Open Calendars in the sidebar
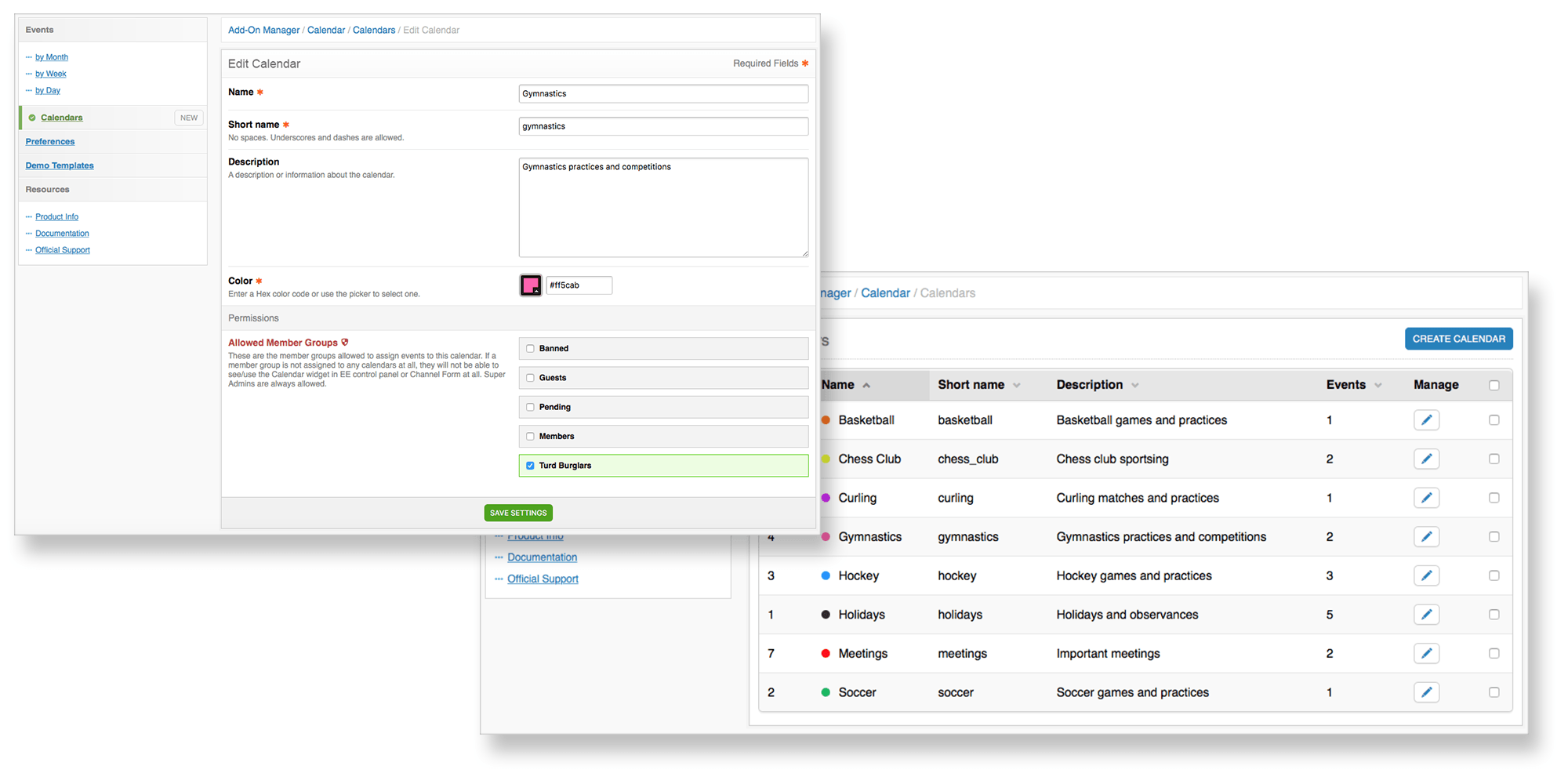The image size is (1568, 784). point(62,118)
